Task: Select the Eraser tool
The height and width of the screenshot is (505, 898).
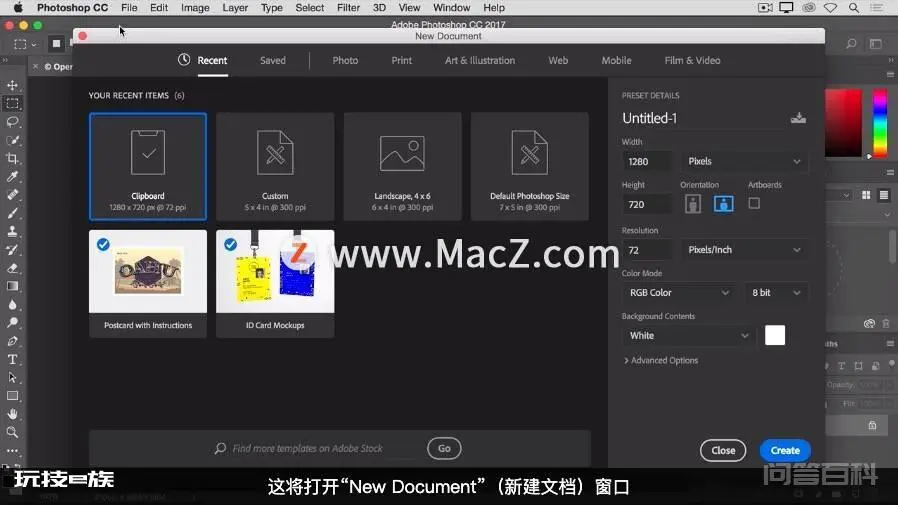Action: 12,268
